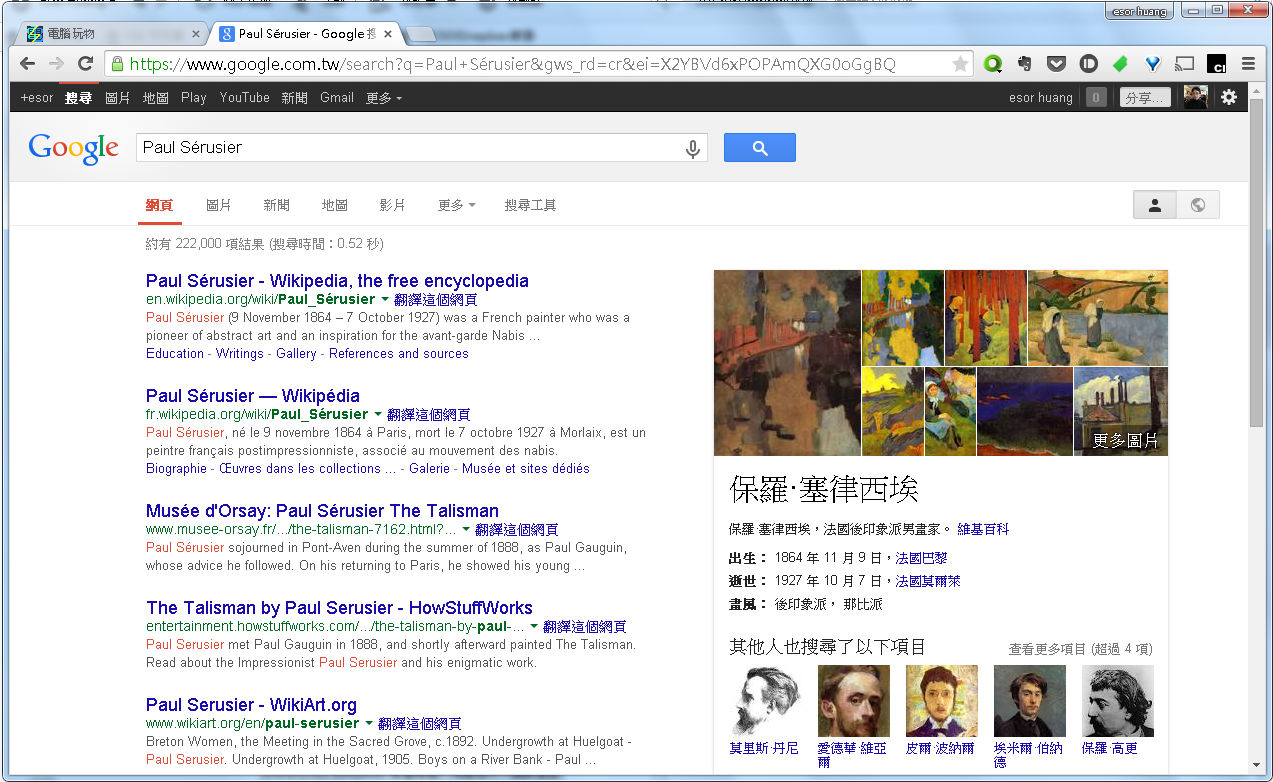Viewport: 1273px width, 782px height.
Task: Expand arrow beside wikiart.org result URL
Action: [x=368, y=724]
